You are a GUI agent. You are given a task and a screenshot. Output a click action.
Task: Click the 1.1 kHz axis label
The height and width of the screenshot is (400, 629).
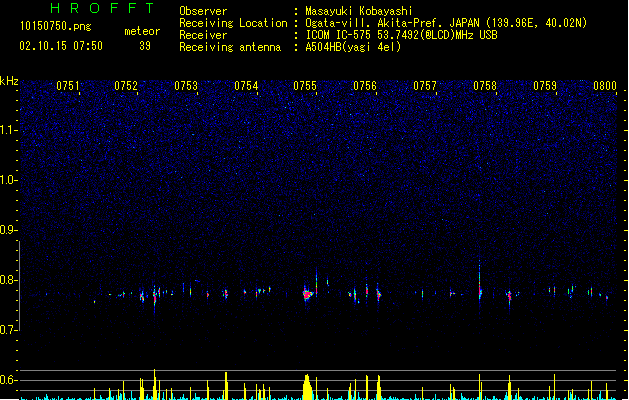[x=8, y=130]
